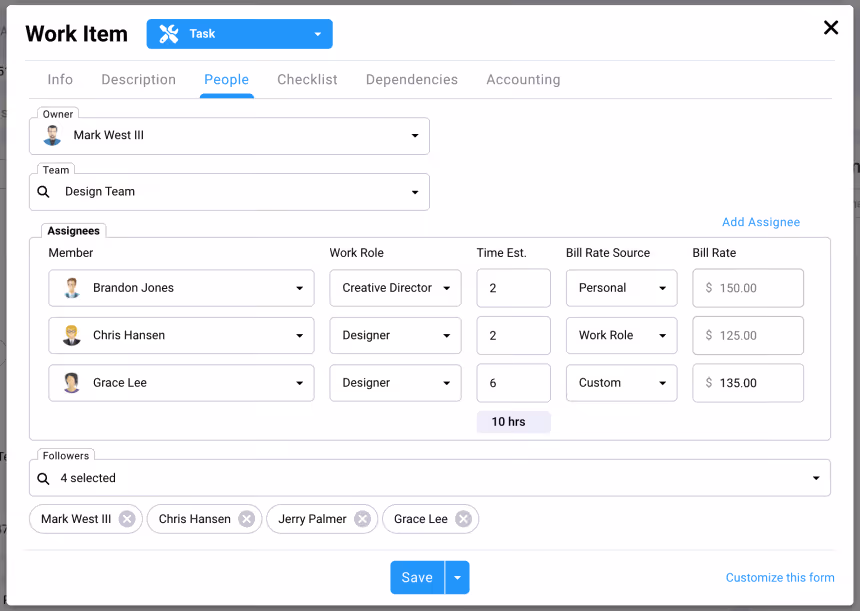Remove Mark West III from followers
Screen dimensions: 860x611
point(127,519)
